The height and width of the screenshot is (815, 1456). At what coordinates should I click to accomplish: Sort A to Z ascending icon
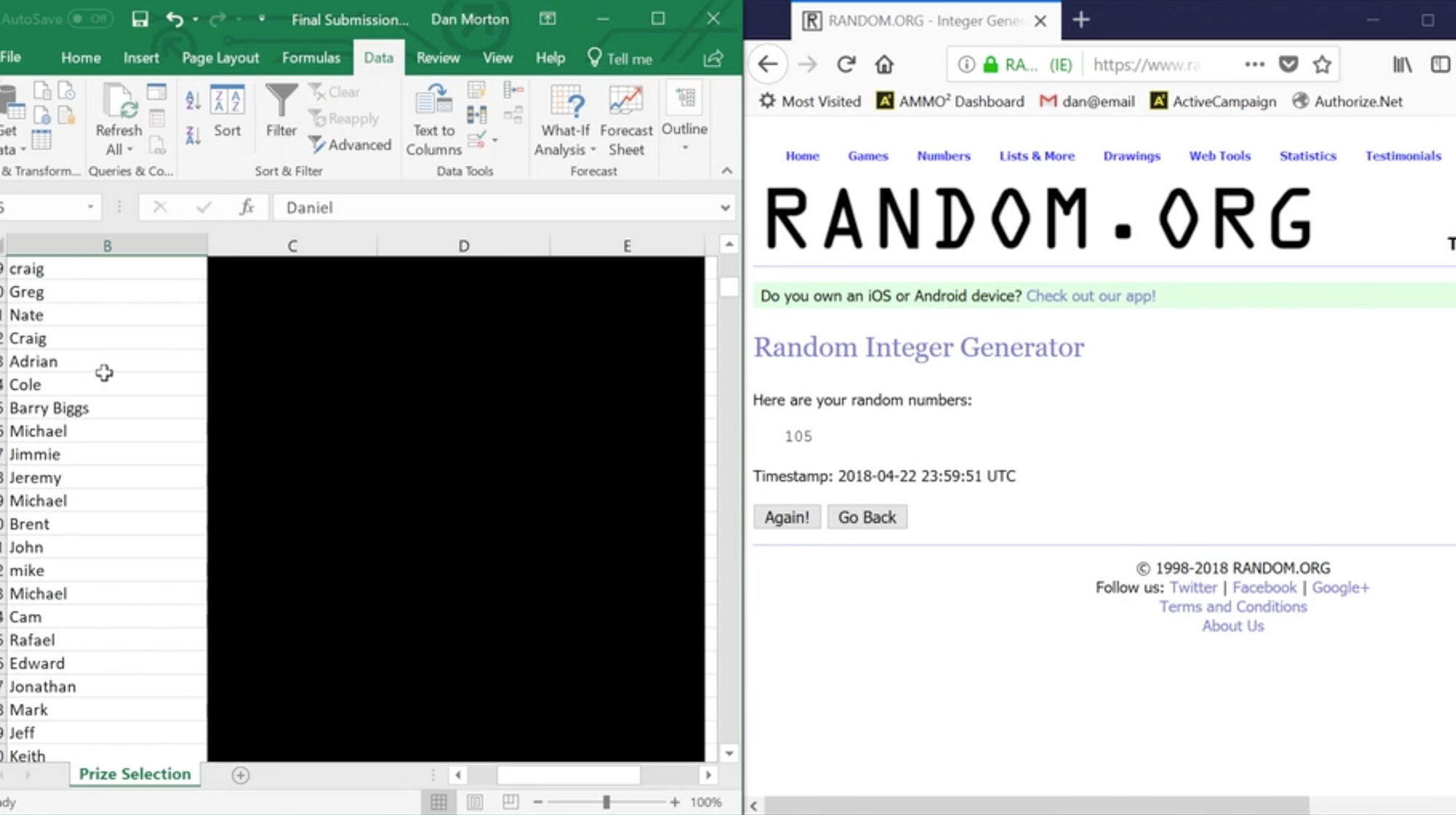coord(193,101)
